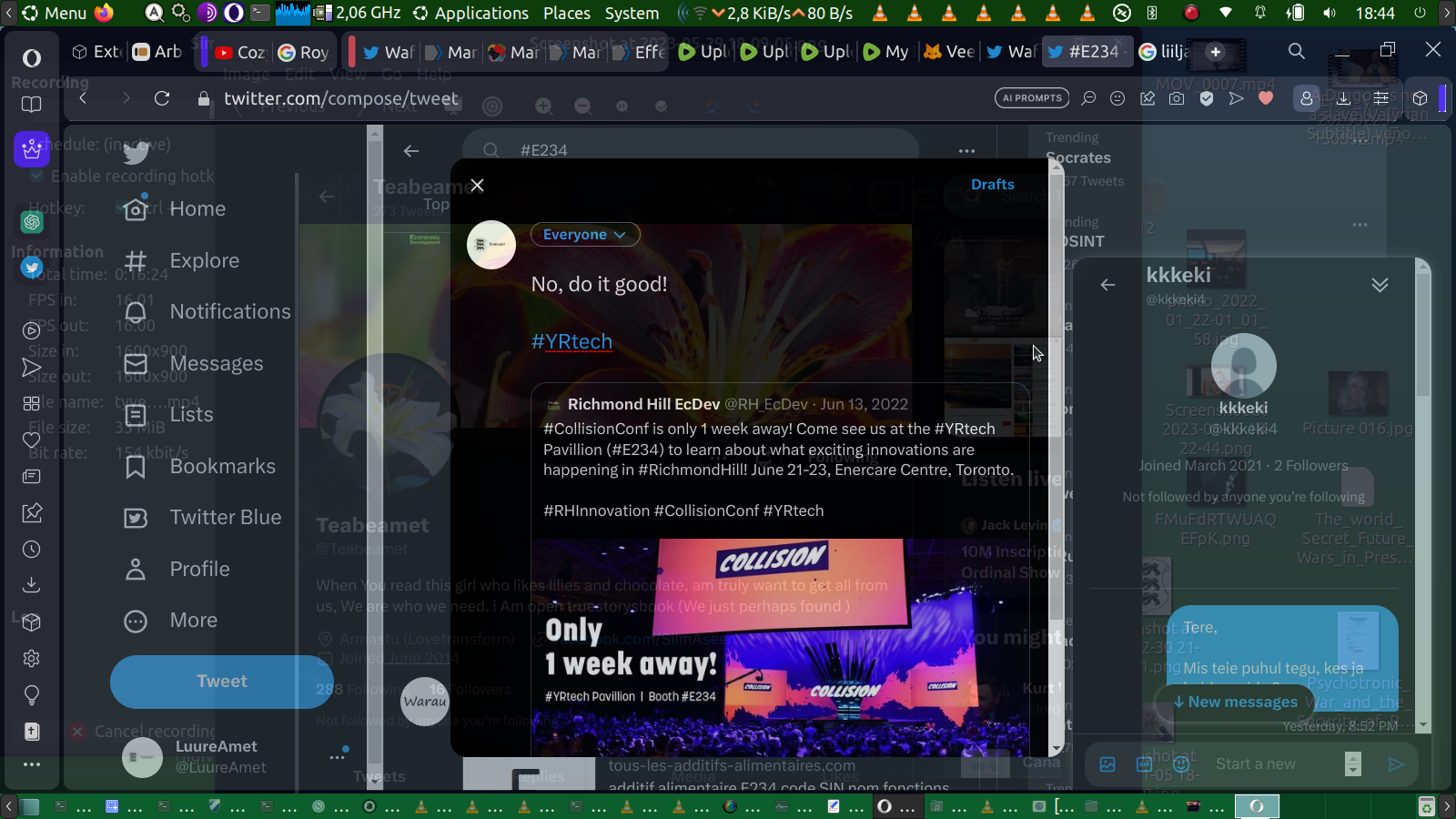Click the AI Prompts button
Viewport: 1456px width, 819px height.
[1032, 98]
